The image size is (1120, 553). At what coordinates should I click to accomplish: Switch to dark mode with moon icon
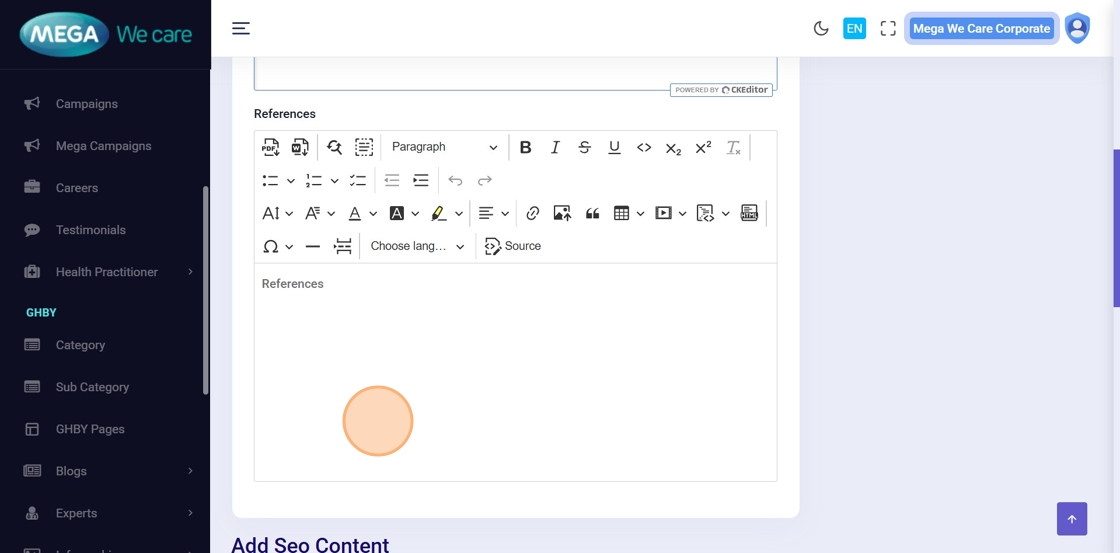(x=821, y=28)
